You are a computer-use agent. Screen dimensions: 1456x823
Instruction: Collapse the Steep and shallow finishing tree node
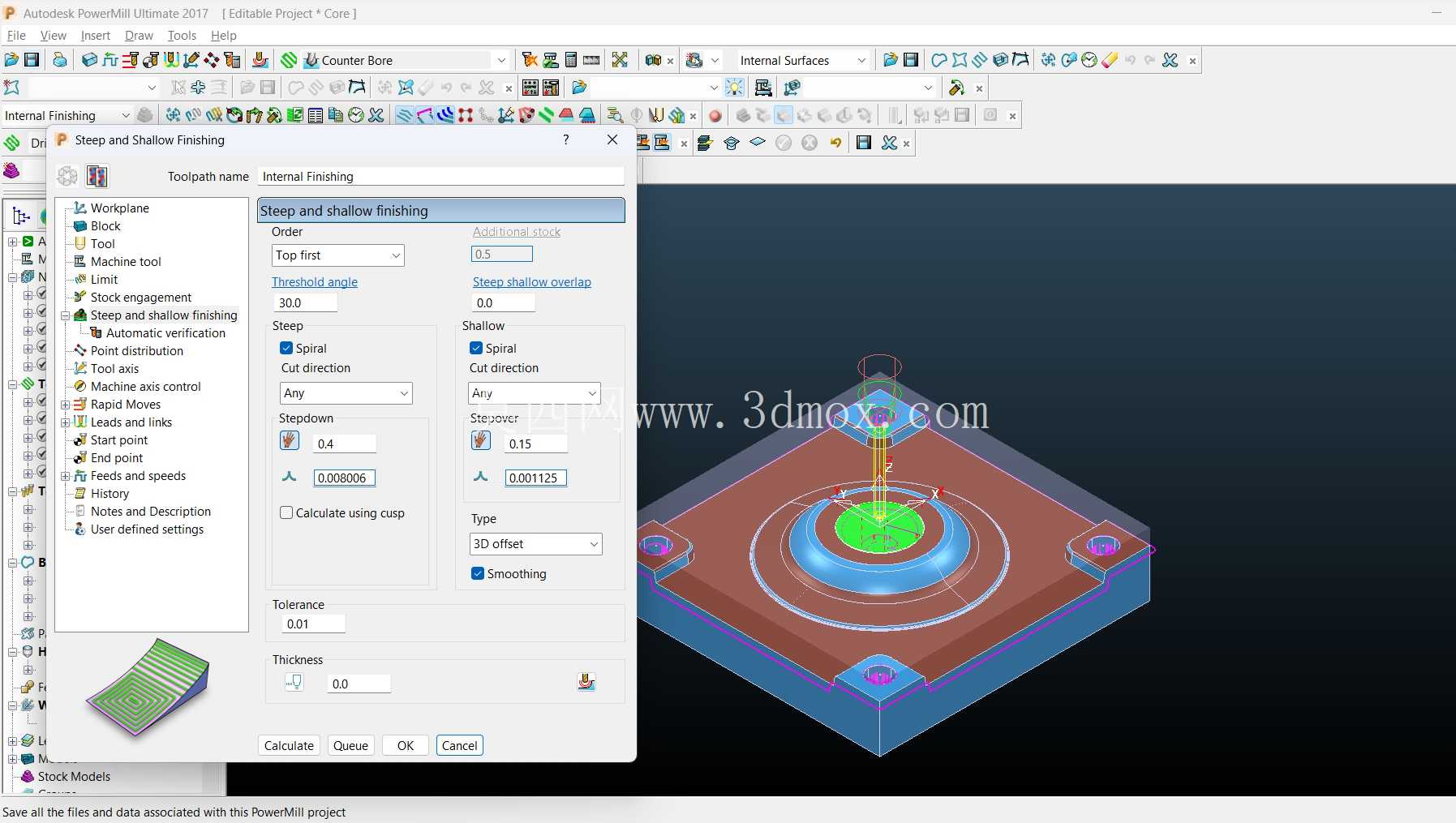tap(65, 315)
